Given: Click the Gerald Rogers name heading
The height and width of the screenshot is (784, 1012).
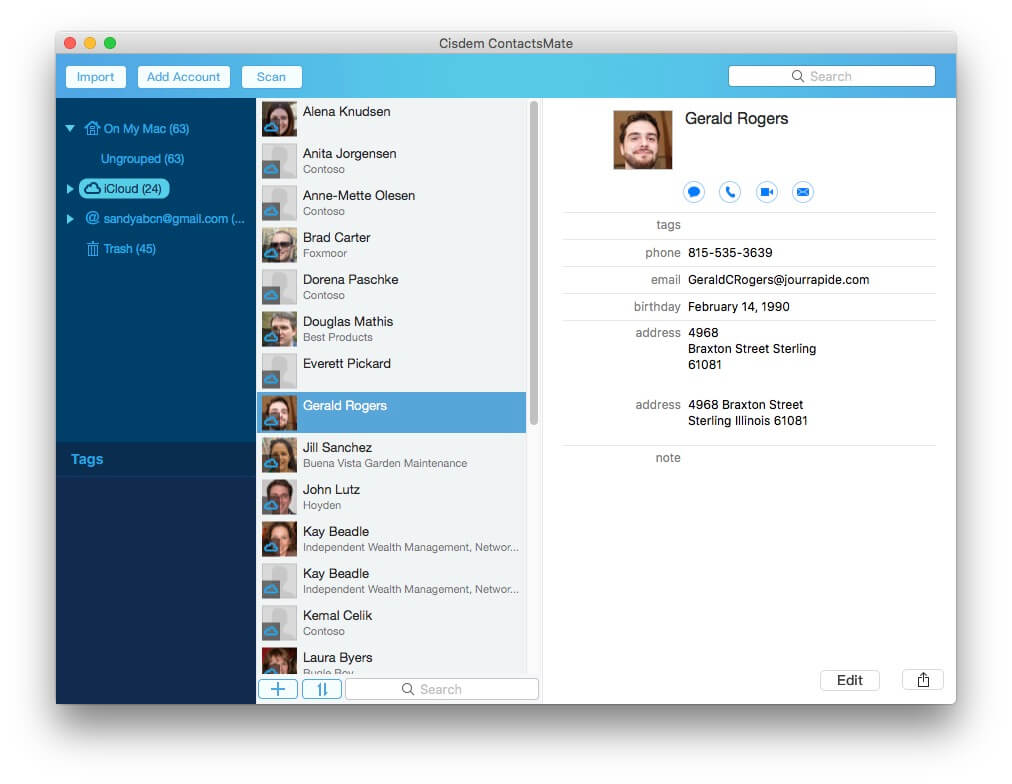Looking at the screenshot, I should coord(736,119).
